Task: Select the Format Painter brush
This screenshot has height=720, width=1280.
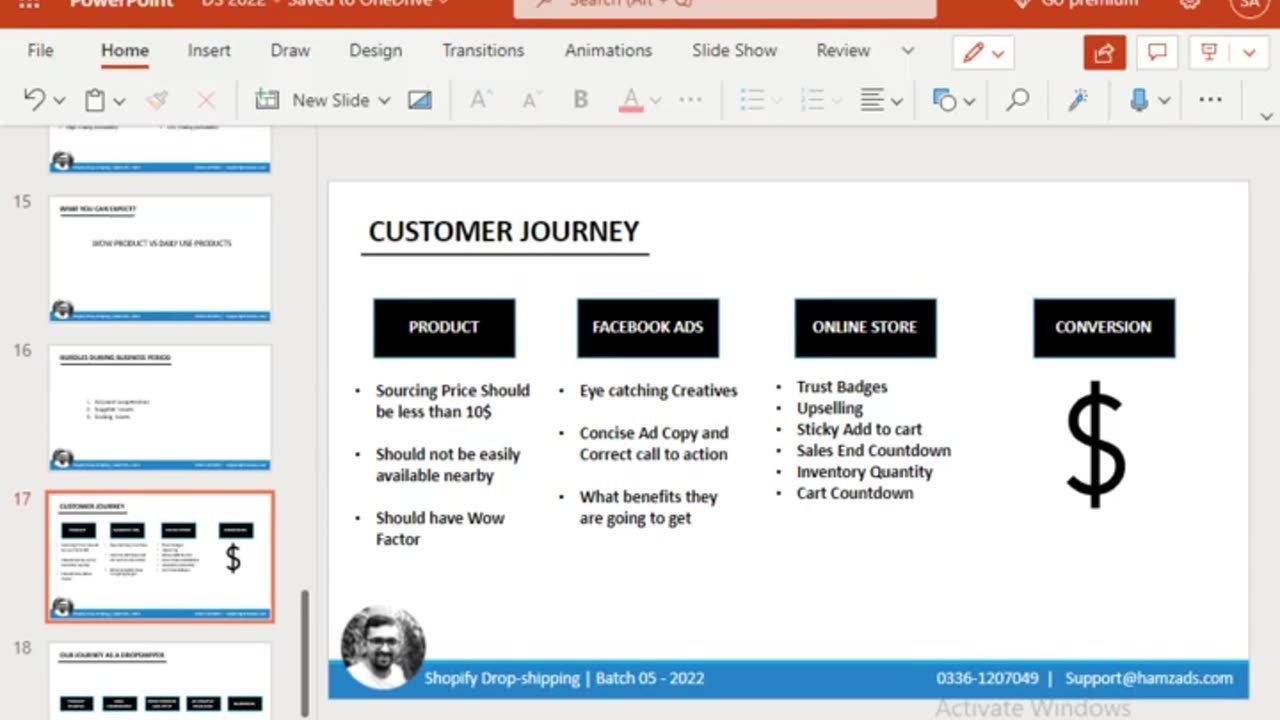Action: click(x=156, y=100)
